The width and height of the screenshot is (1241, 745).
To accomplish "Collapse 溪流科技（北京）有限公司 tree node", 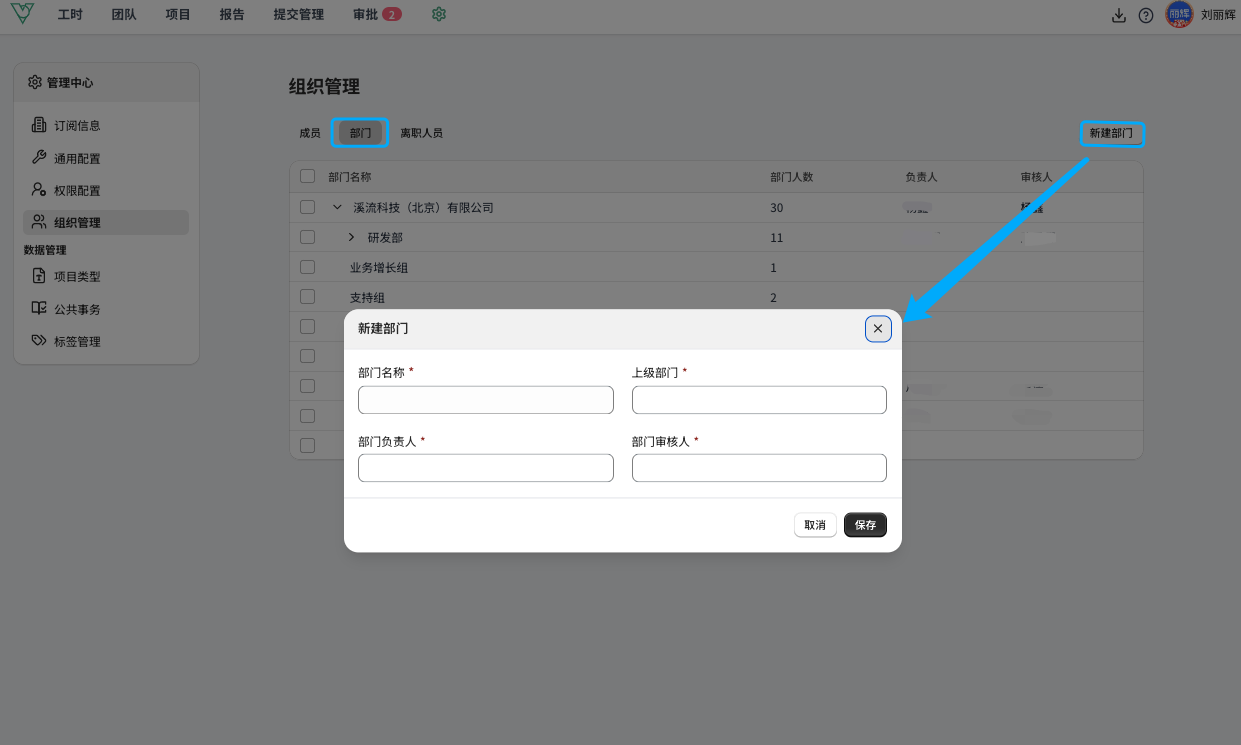I will pyautogui.click(x=337, y=208).
